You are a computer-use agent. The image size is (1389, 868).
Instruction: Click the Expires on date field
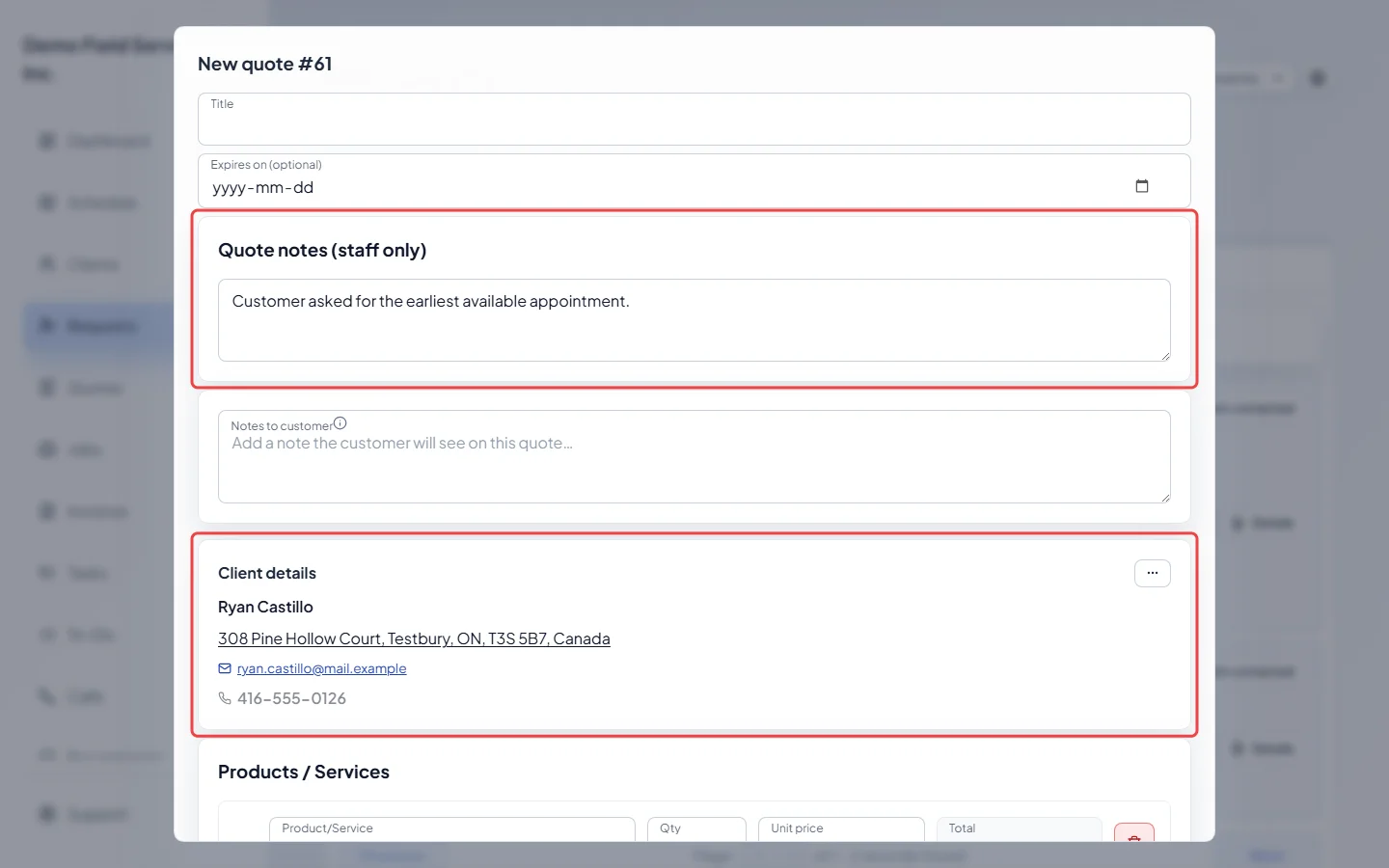tap(694, 180)
